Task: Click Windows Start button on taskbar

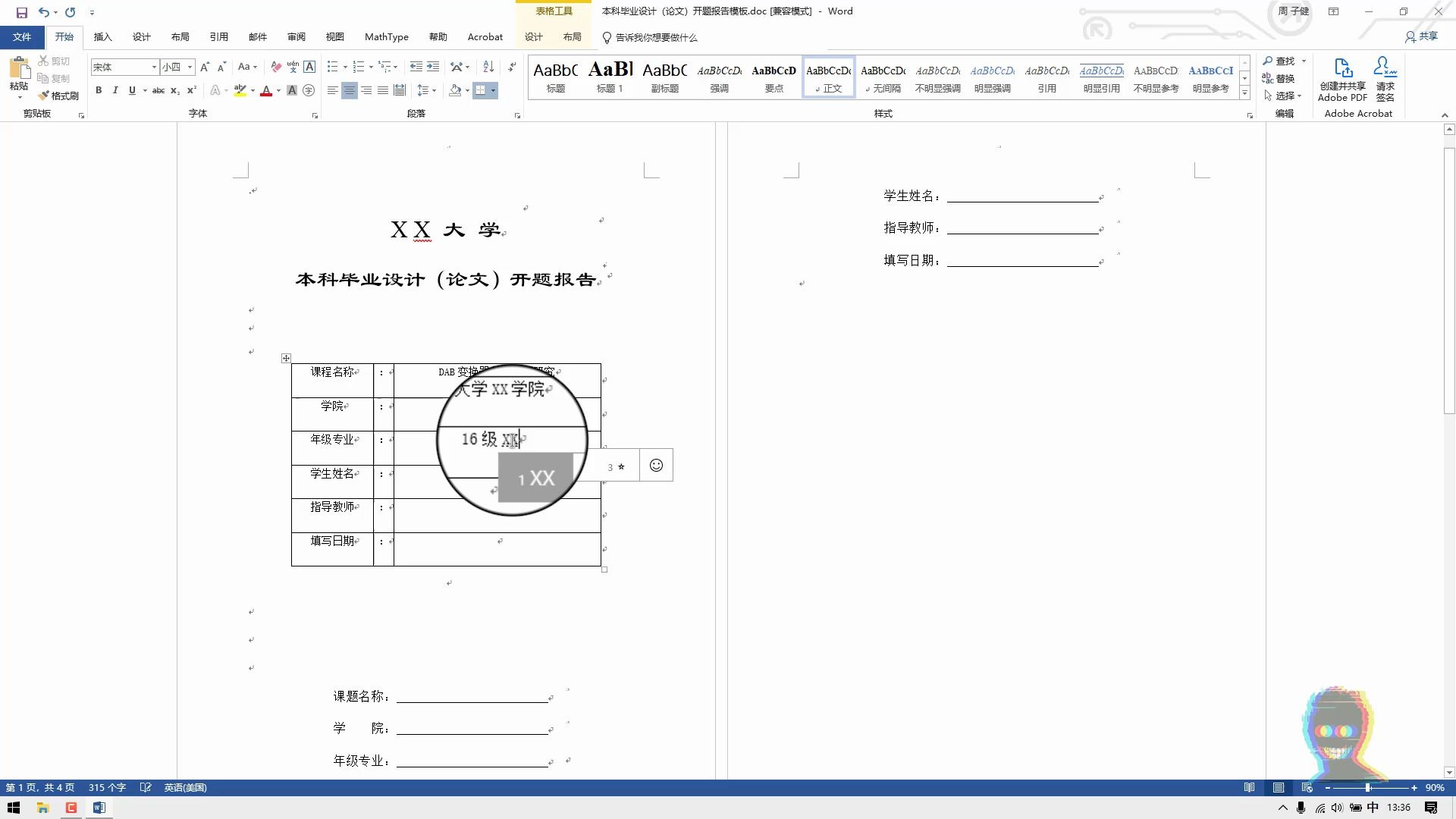Action: click(x=14, y=808)
